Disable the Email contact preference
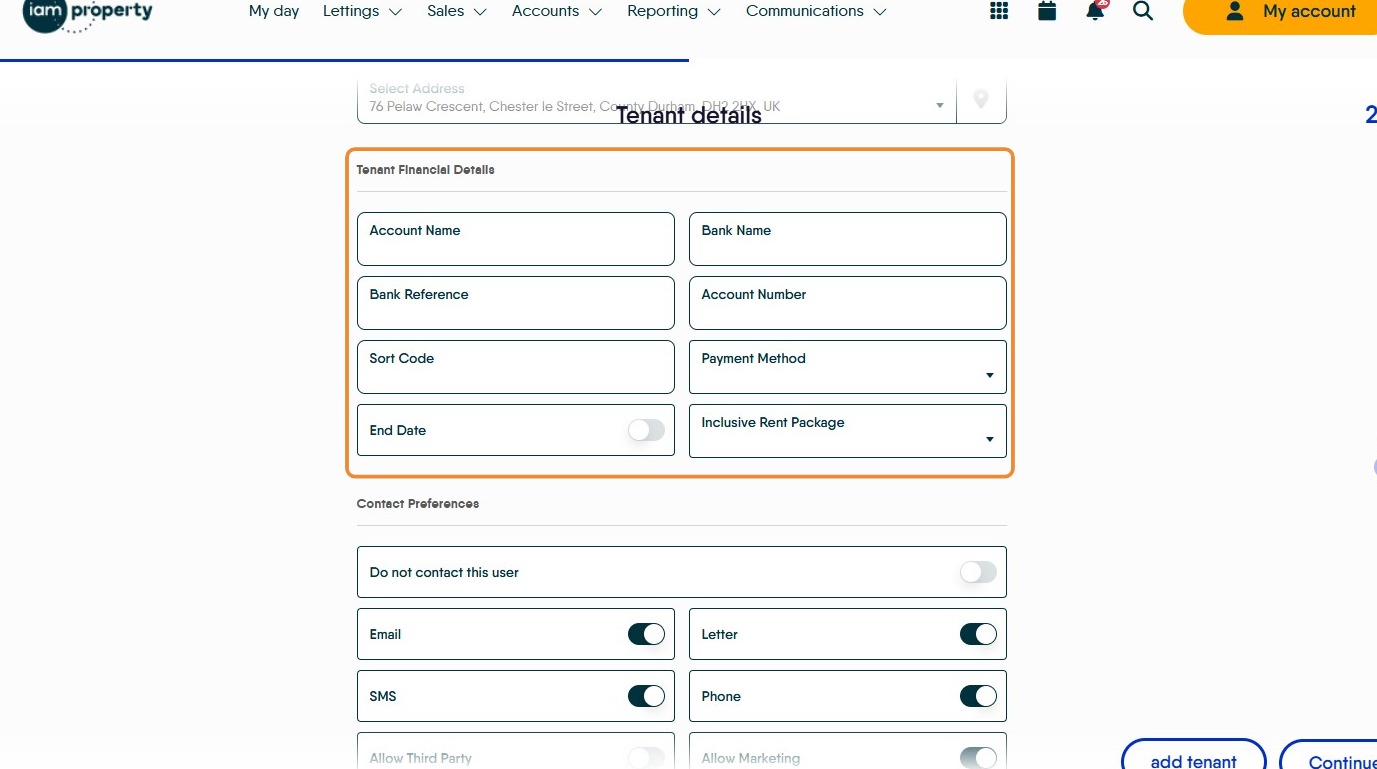The height and width of the screenshot is (769, 1377). [646, 634]
